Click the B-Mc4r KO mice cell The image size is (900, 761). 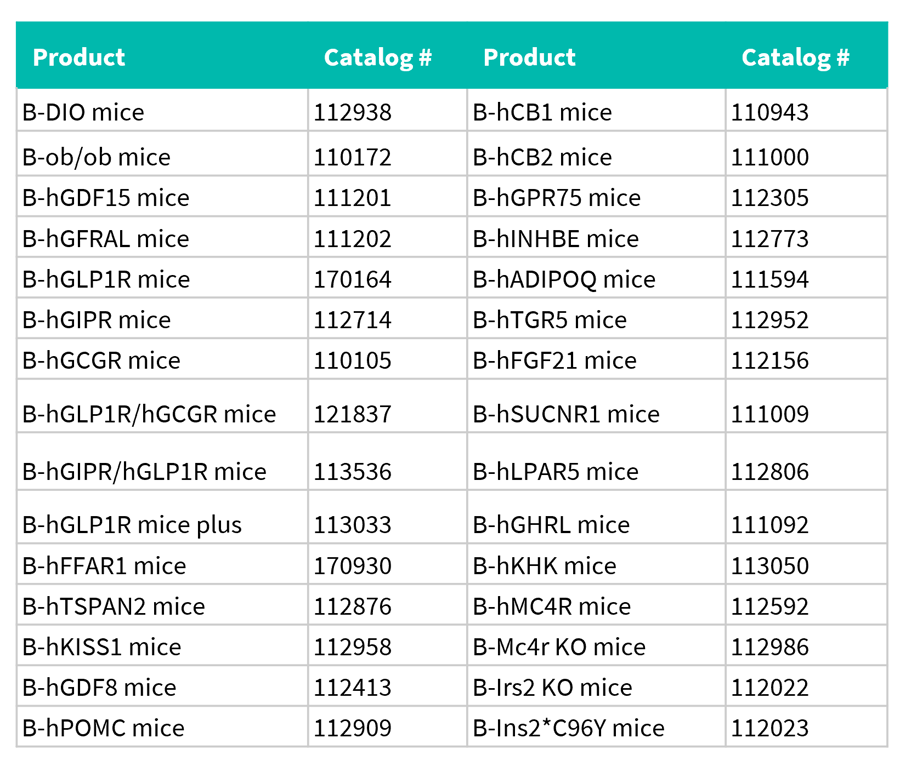[x=596, y=646]
